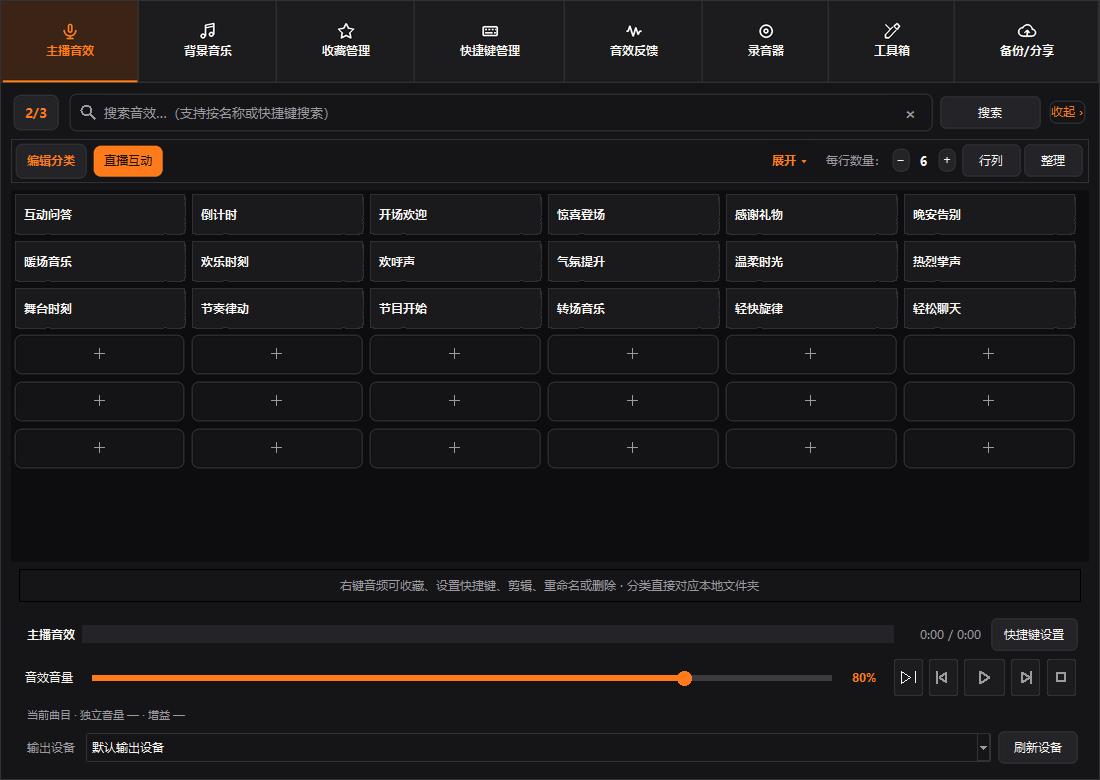
Task: Open the 备份/分享 tab
Action: coord(1026,41)
